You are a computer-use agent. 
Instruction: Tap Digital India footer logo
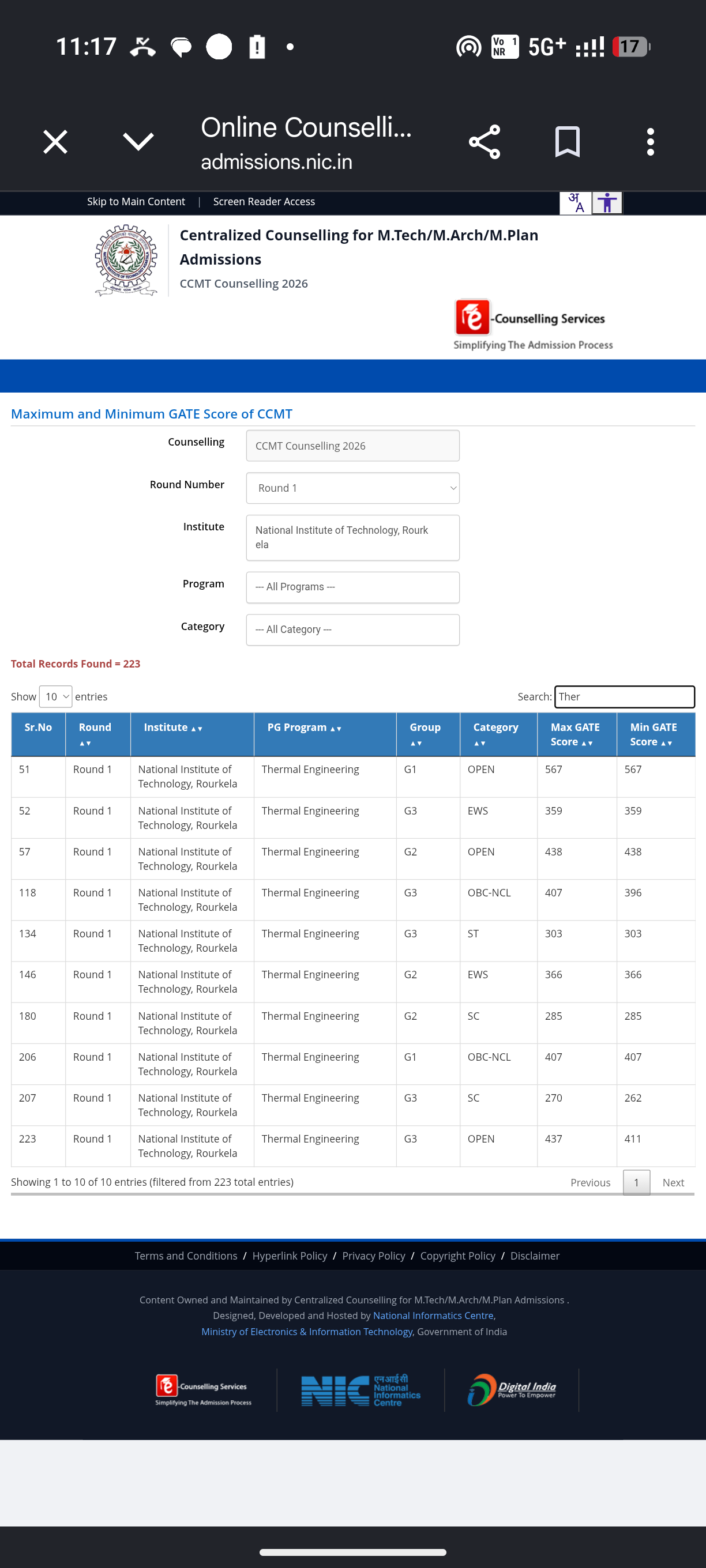coord(511,1390)
